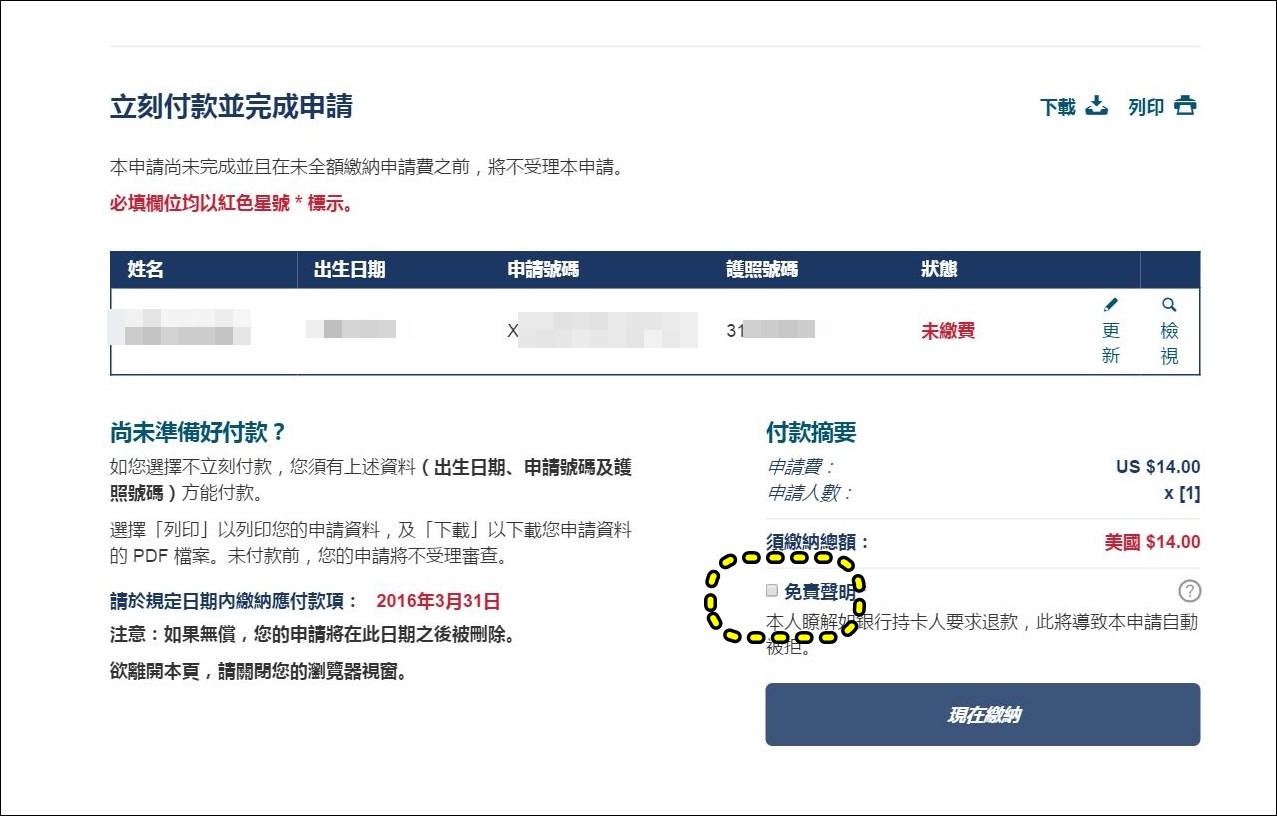Click the 檢視 view link text
Viewport: 1277px width, 816px height.
(1170, 343)
